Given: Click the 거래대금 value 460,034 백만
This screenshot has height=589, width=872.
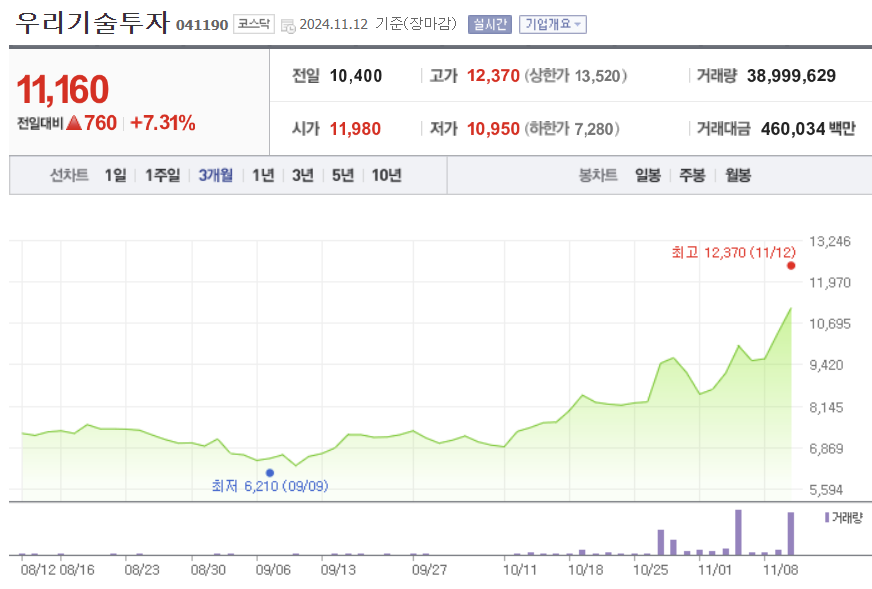Looking at the screenshot, I should (808, 129).
